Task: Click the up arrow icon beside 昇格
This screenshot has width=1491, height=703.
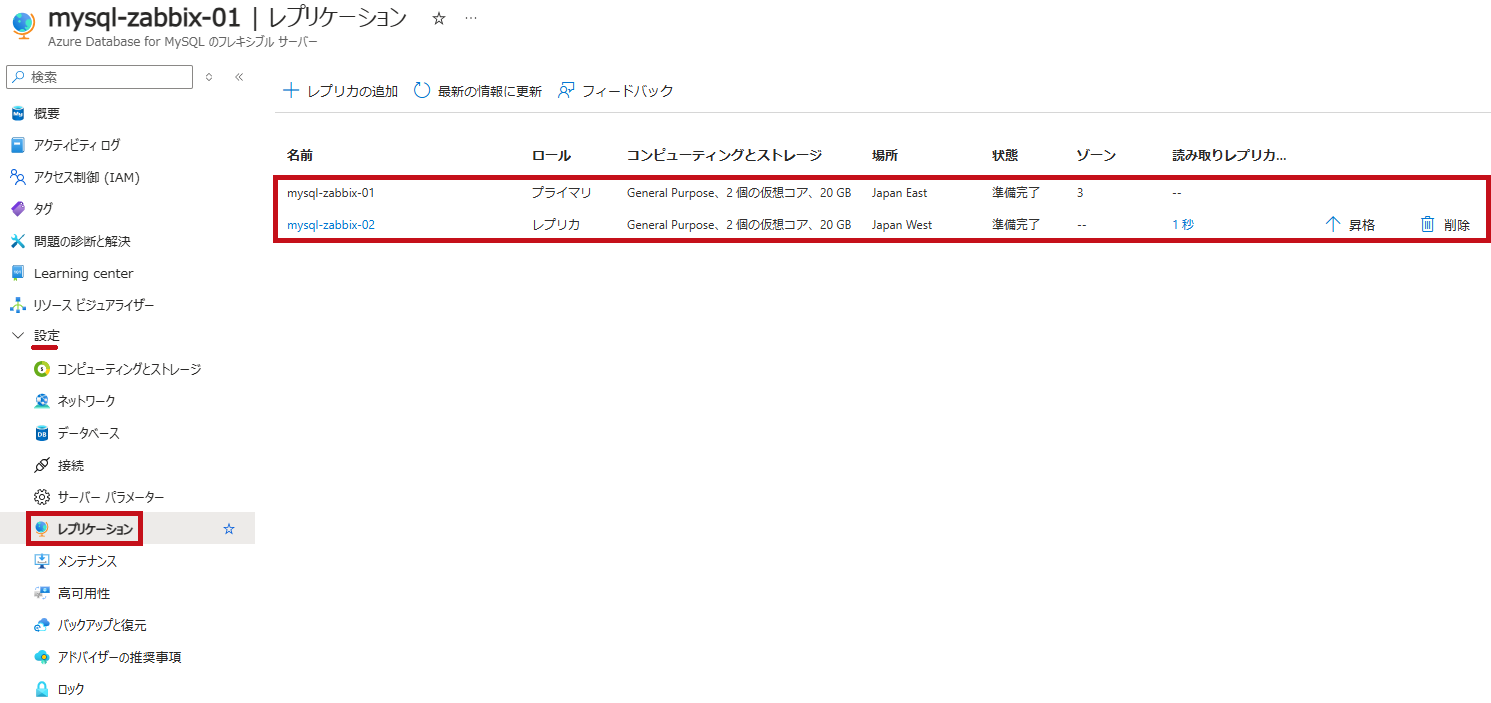Action: coord(1332,225)
